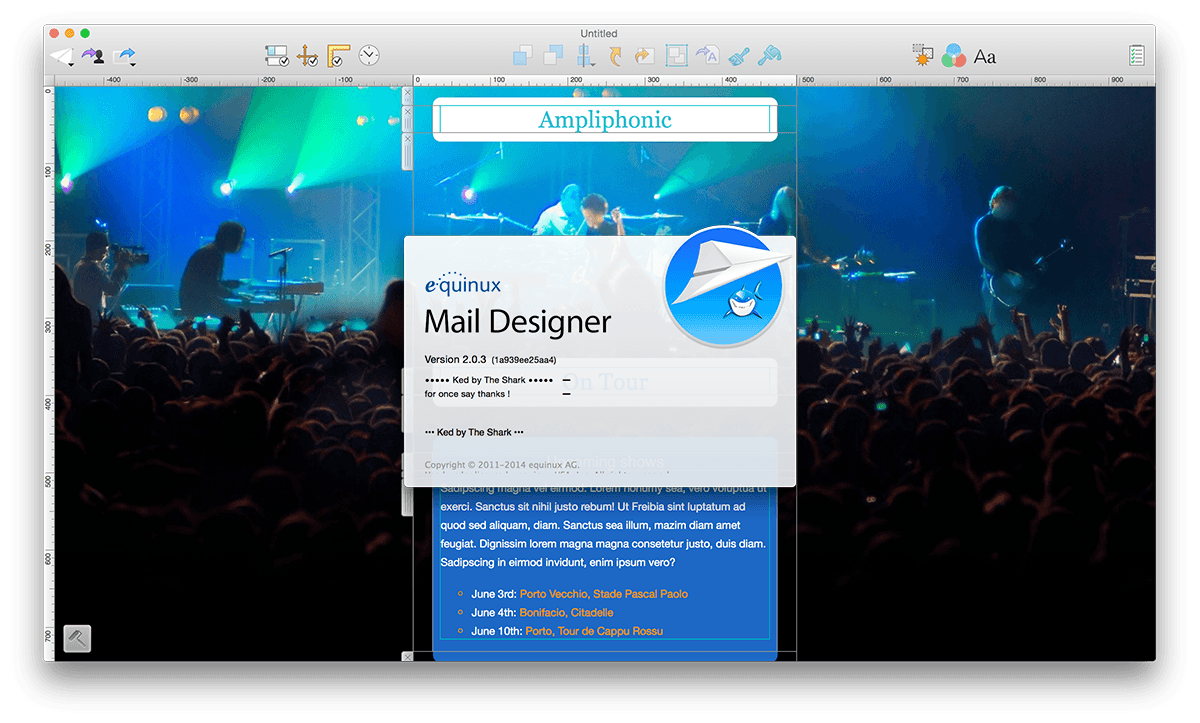Click the orange rotate arrow icon
The height and width of the screenshot is (723, 1200).
coord(615,56)
